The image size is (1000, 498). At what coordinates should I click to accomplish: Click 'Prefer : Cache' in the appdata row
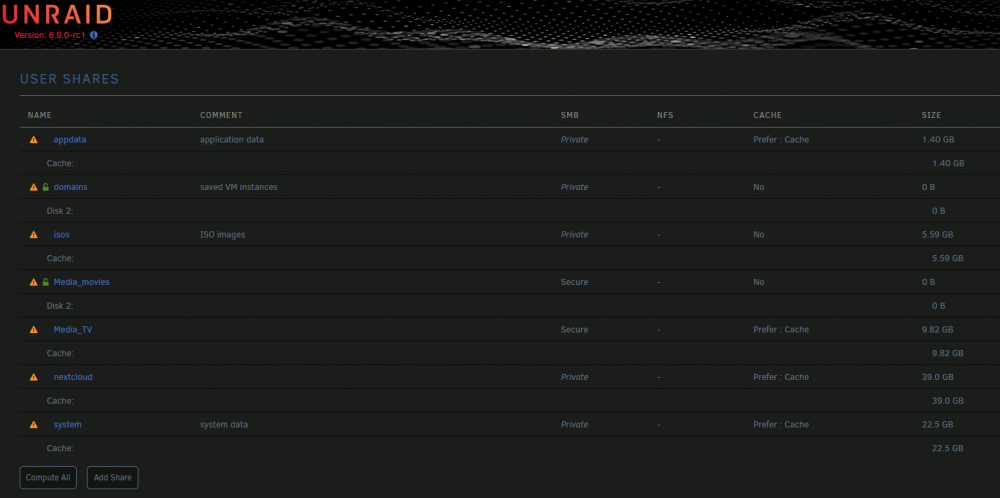pyautogui.click(x=781, y=140)
